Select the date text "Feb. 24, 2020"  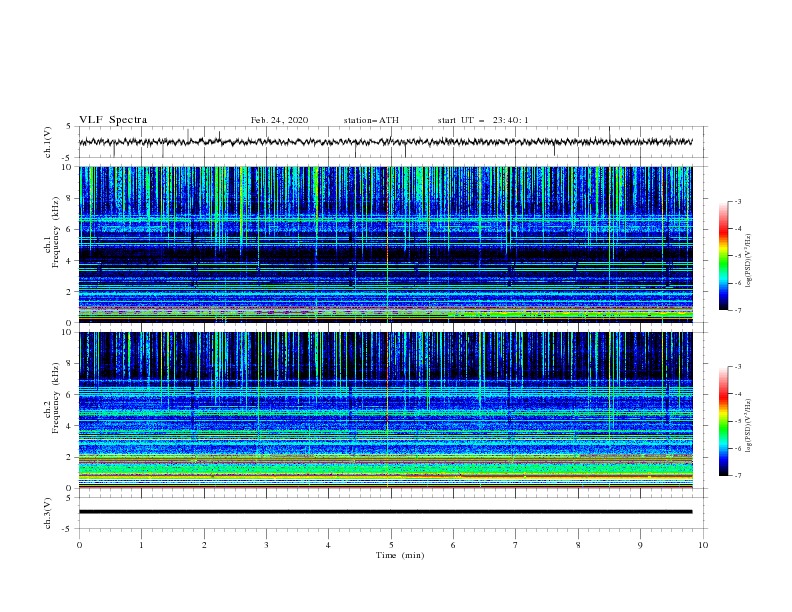pyautogui.click(x=279, y=120)
